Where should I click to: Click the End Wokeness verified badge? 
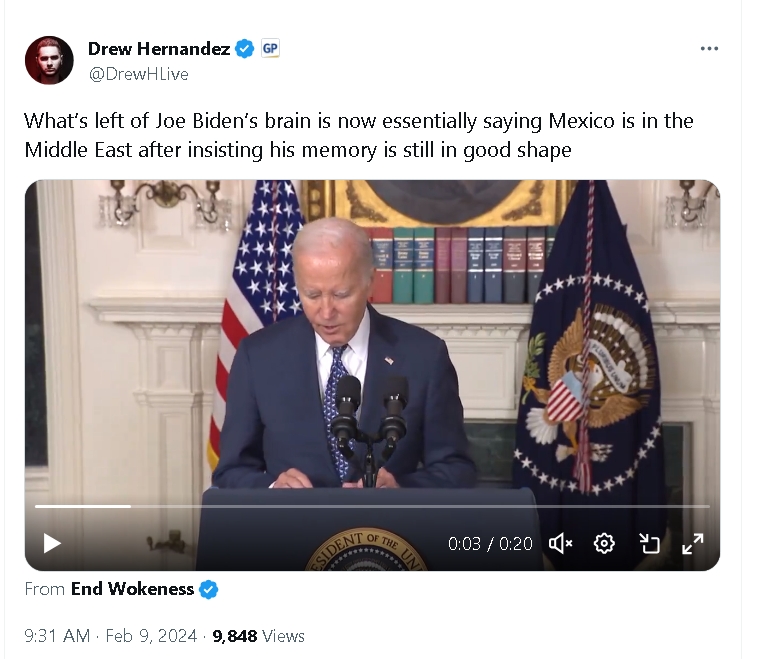click(x=209, y=589)
